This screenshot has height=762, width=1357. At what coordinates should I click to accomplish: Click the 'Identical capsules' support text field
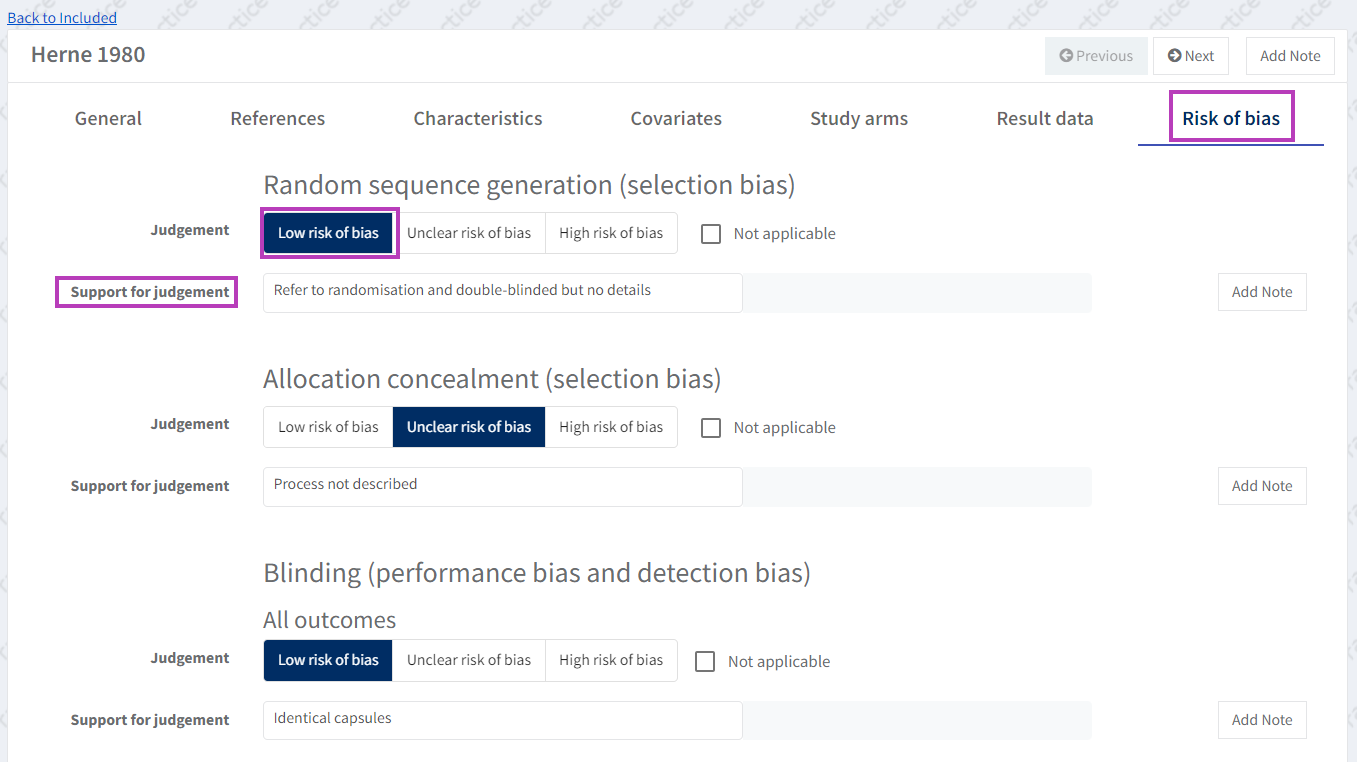pyautogui.click(x=502, y=720)
